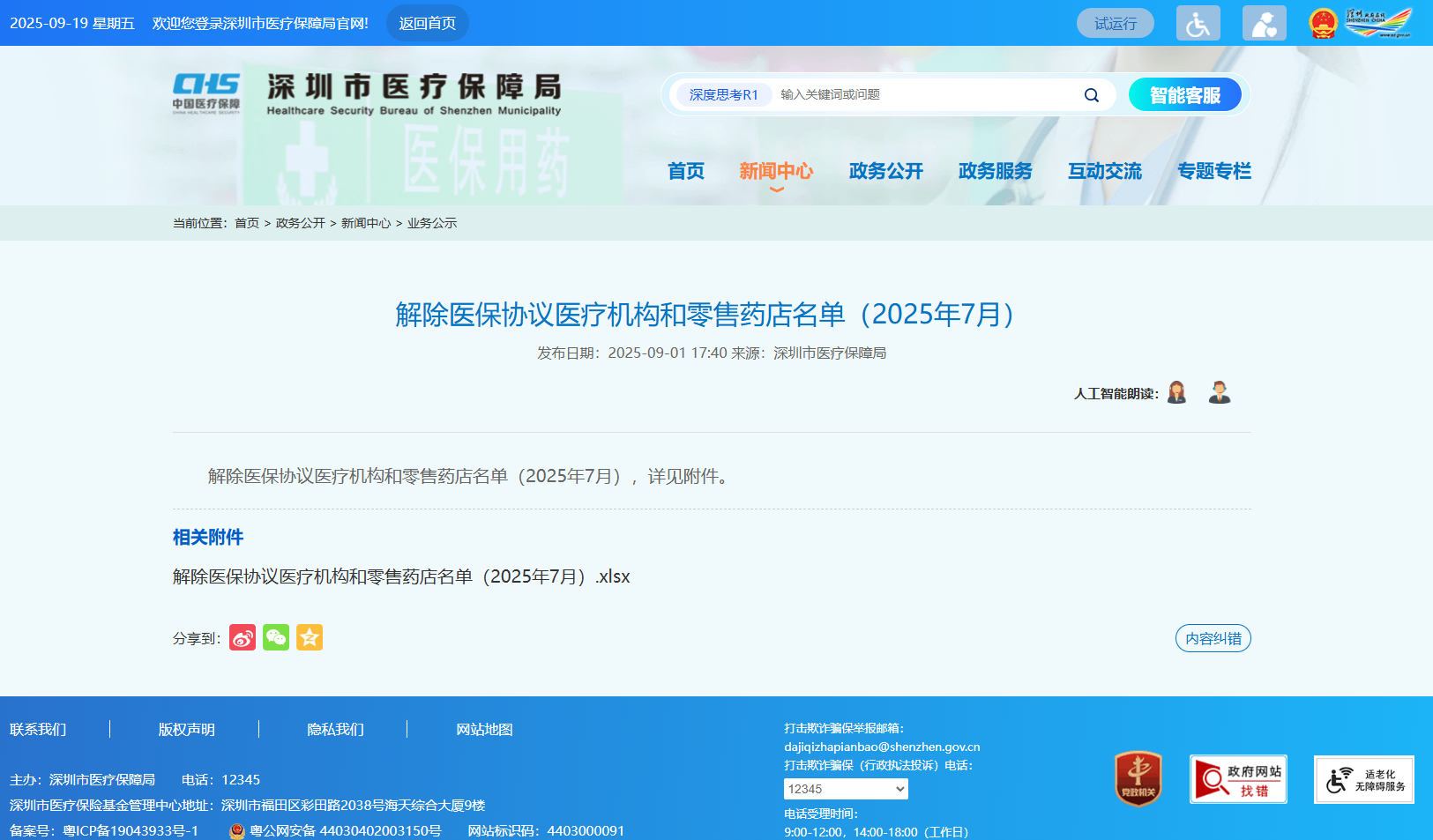Click the 返回首页 button
The image size is (1433, 840).
coord(427,23)
